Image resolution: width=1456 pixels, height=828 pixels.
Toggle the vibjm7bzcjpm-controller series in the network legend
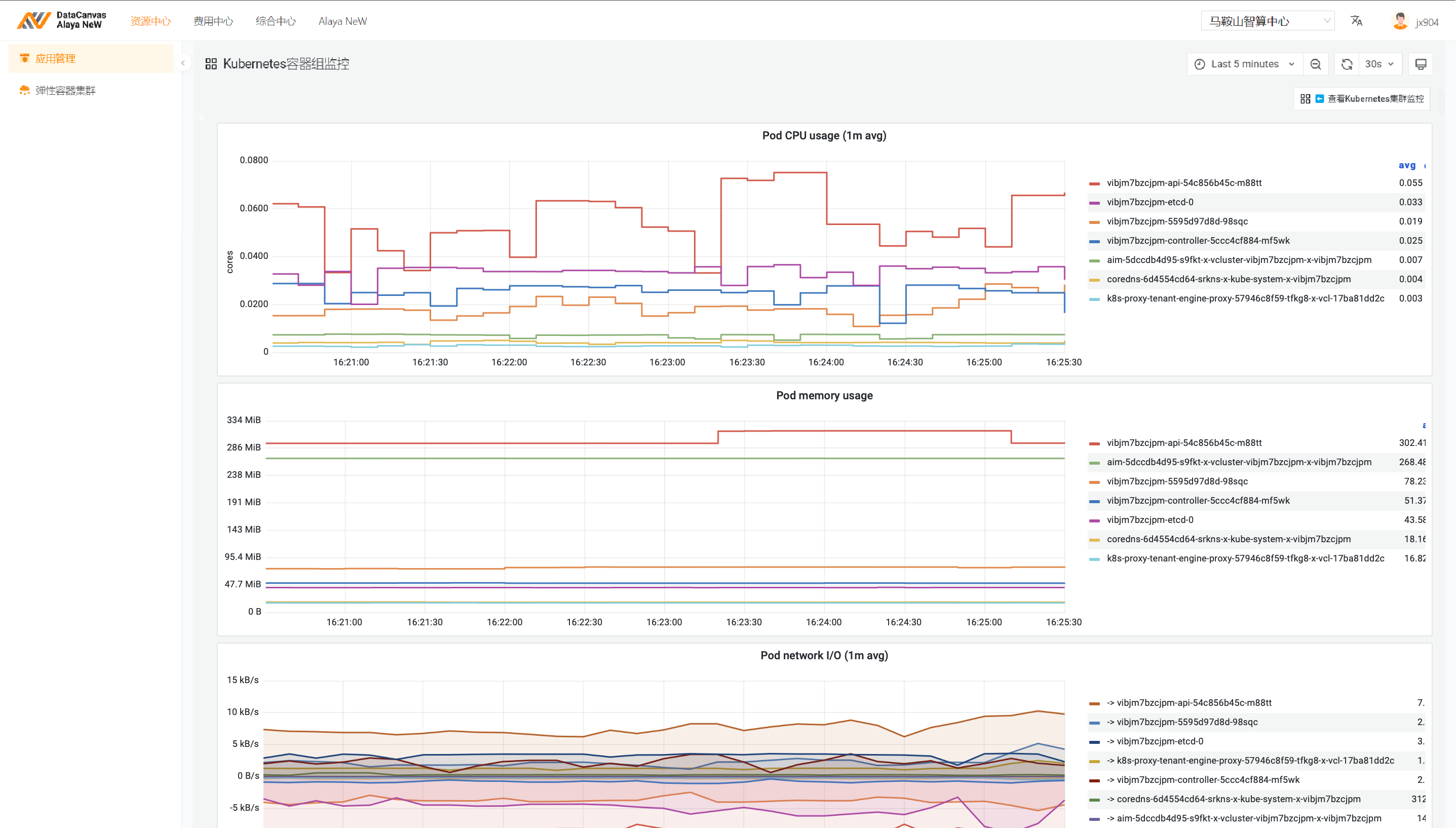pyautogui.click(x=1208, y=780)
